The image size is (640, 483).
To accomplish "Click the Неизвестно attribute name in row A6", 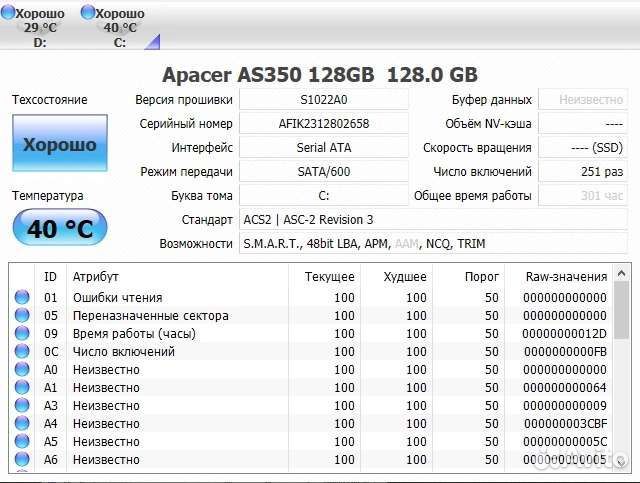I will [106, 459].
